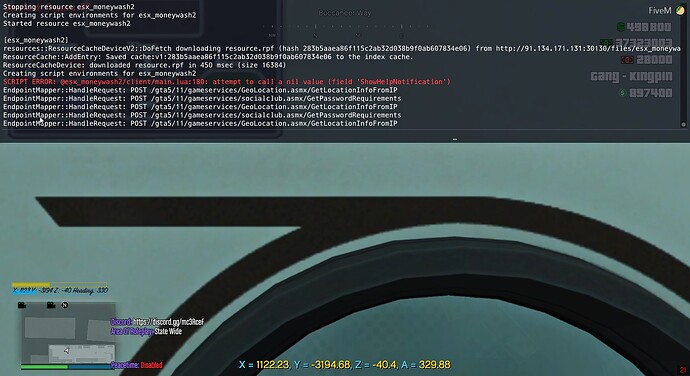Click the green health bar below minimap
This screenshot has height=376, width=690.
(44, 366)
